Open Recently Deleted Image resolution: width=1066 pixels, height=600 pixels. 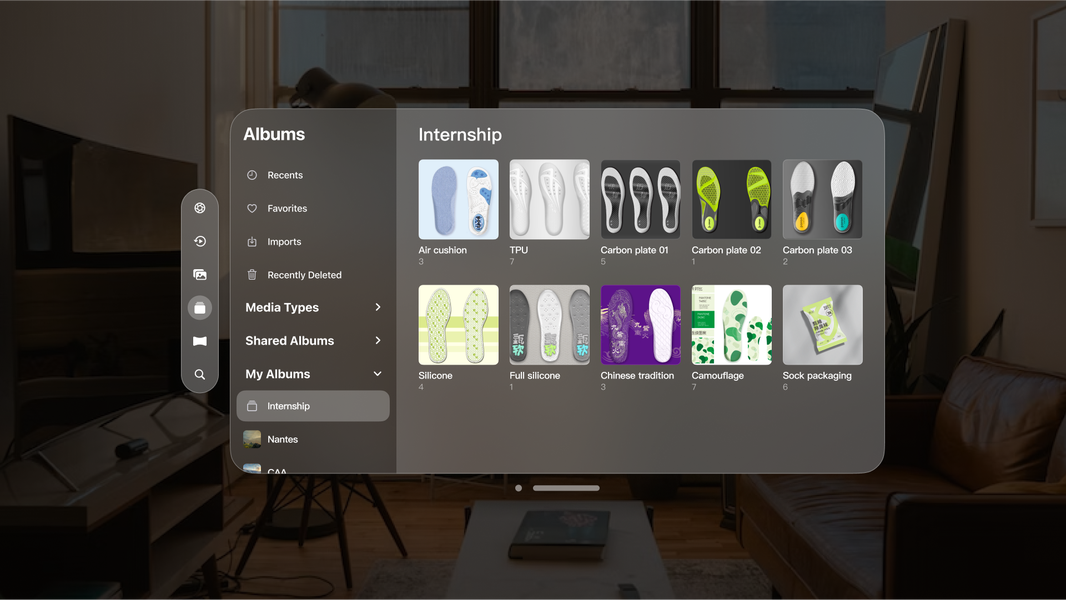coord(313,275)
